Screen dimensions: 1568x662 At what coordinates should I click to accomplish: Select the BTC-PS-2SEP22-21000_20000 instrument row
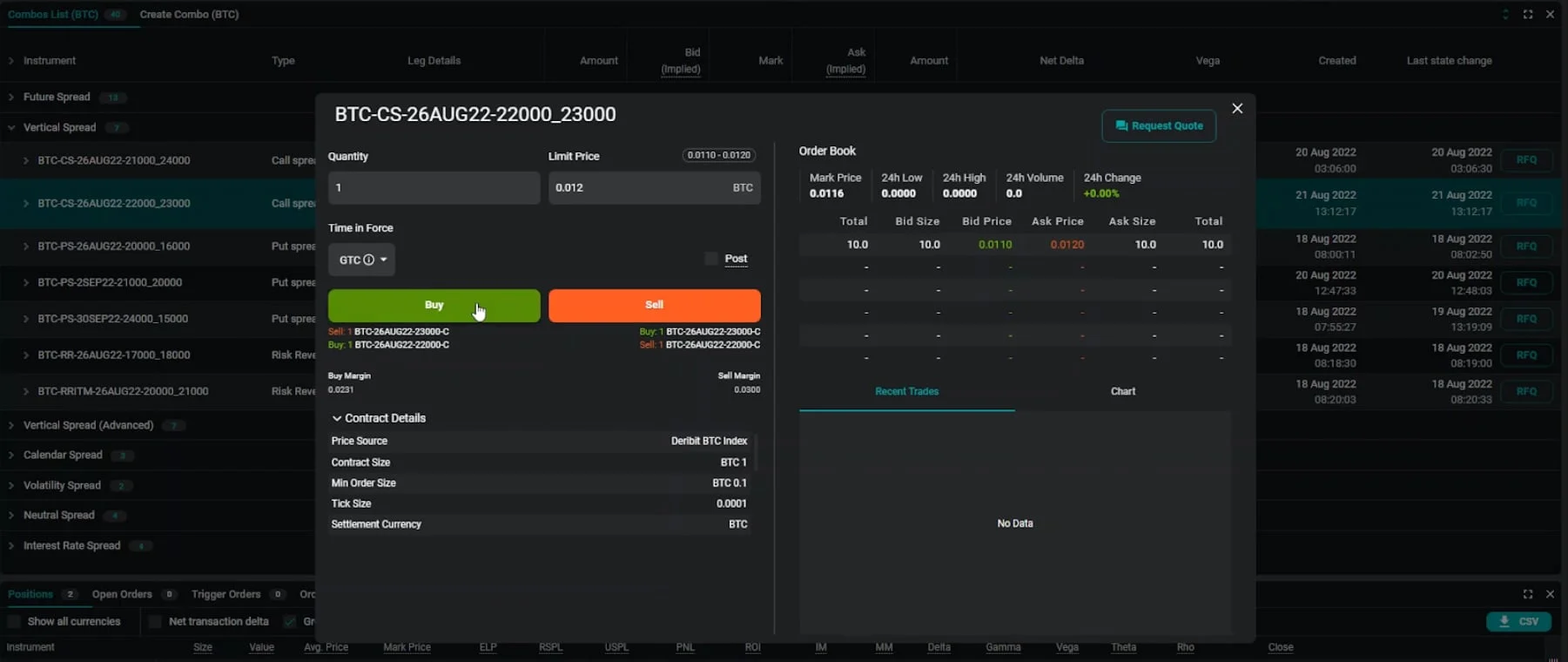110,282
